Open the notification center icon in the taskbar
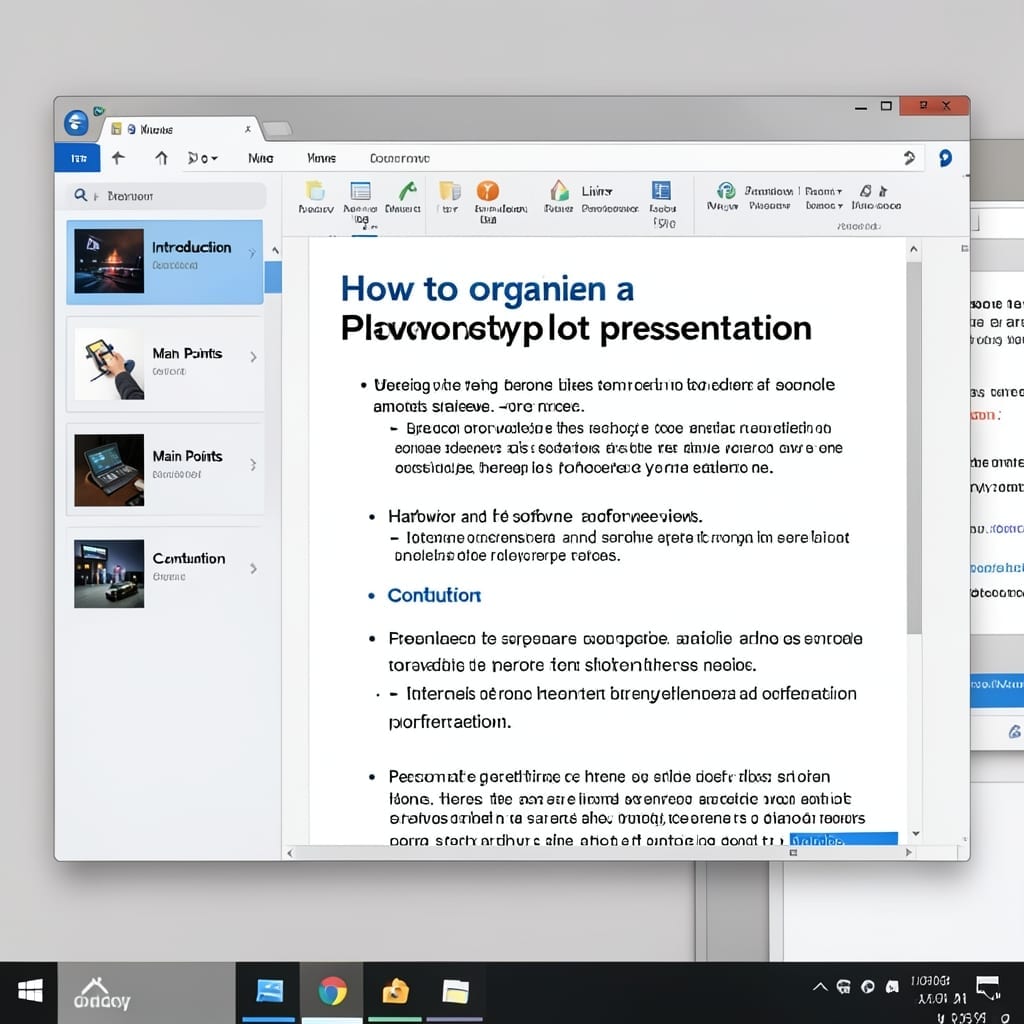Screen dimensions: 1024x1024 (987, 987)
